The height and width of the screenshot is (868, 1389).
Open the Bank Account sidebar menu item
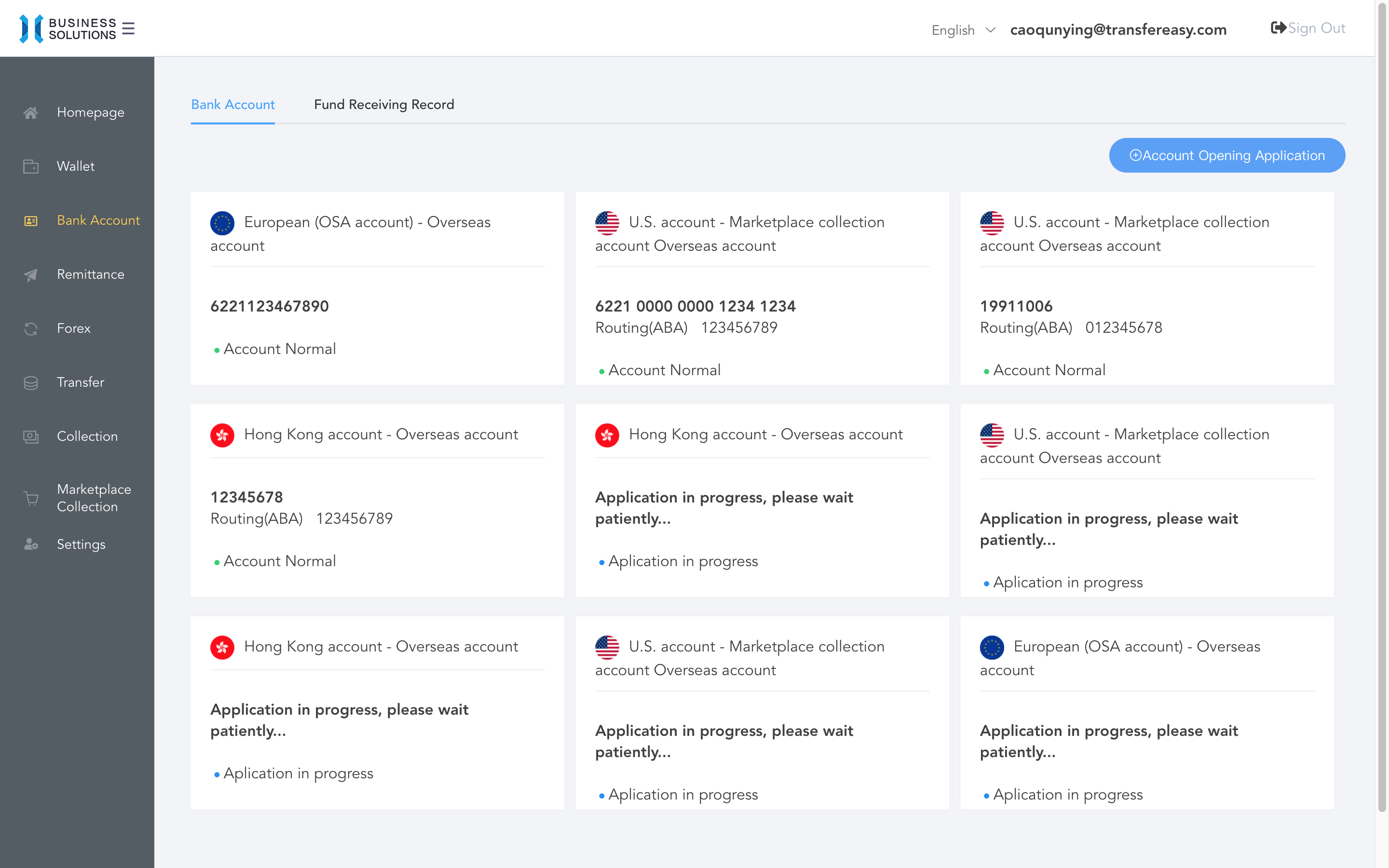coord(98,220)
